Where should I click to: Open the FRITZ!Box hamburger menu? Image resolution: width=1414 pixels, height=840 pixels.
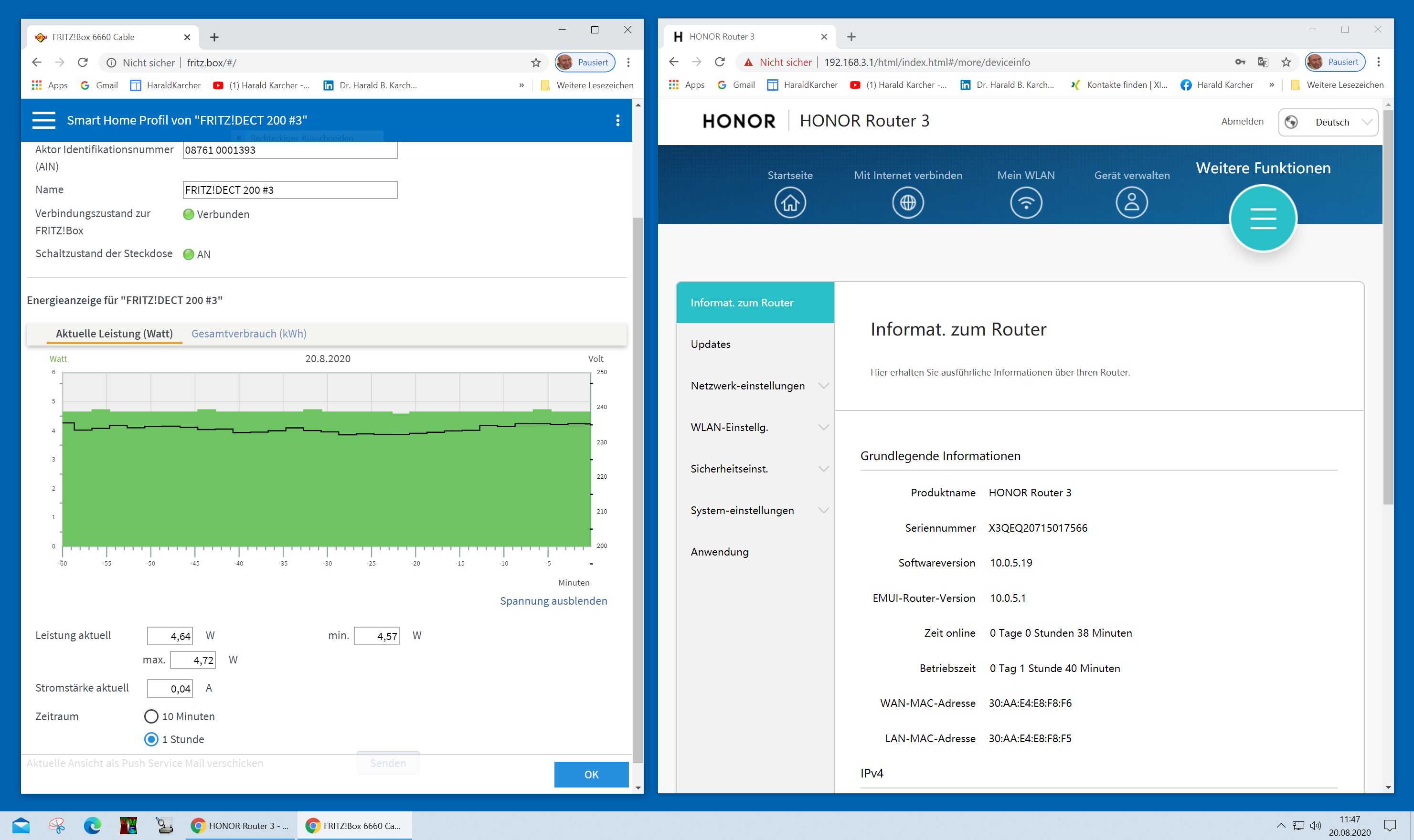click(43, 120)
